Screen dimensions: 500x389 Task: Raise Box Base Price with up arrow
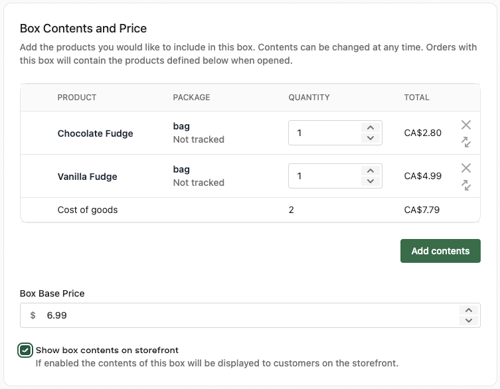point(469,310)
